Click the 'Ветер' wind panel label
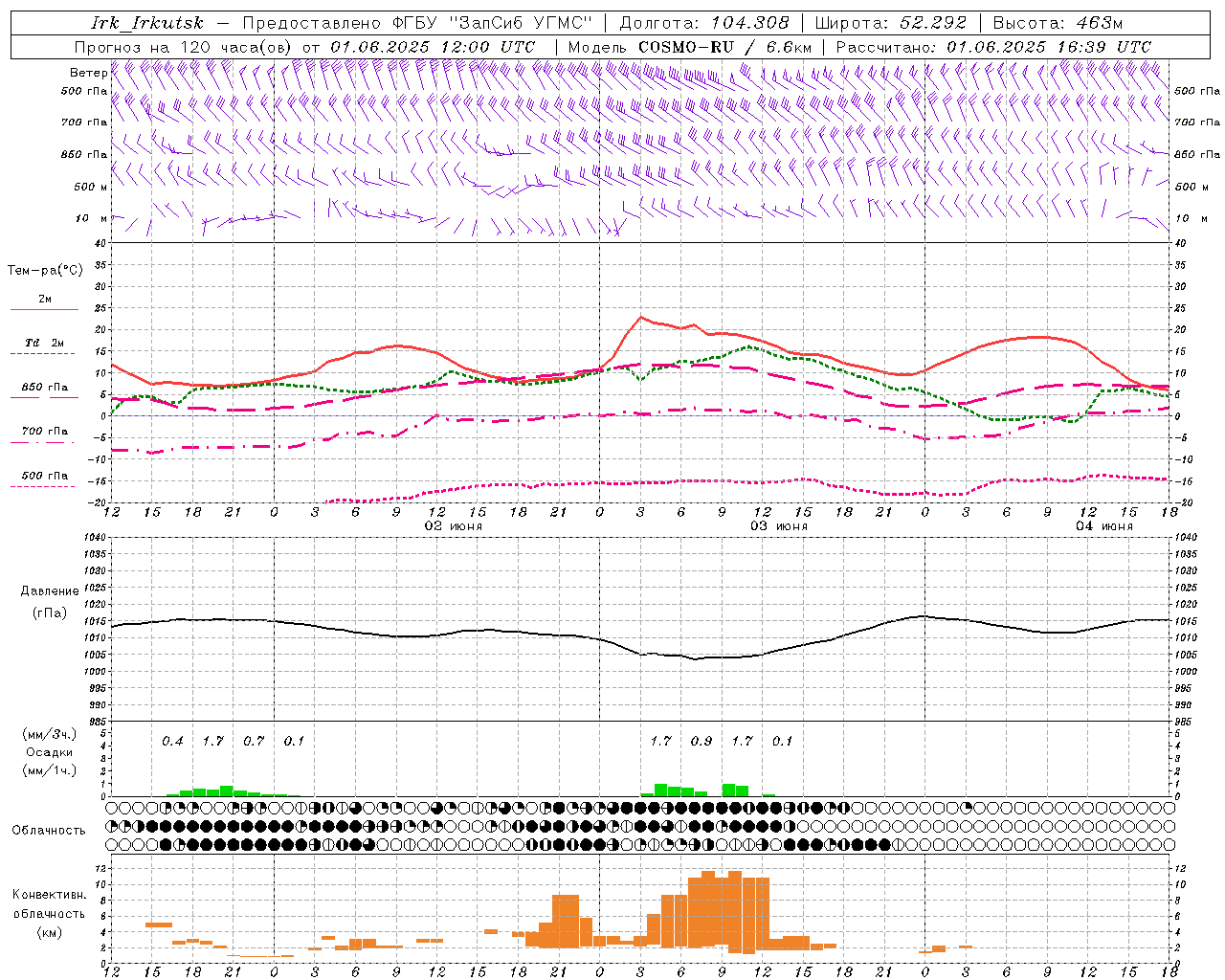 pyautogui.click(x=88, y=73)
